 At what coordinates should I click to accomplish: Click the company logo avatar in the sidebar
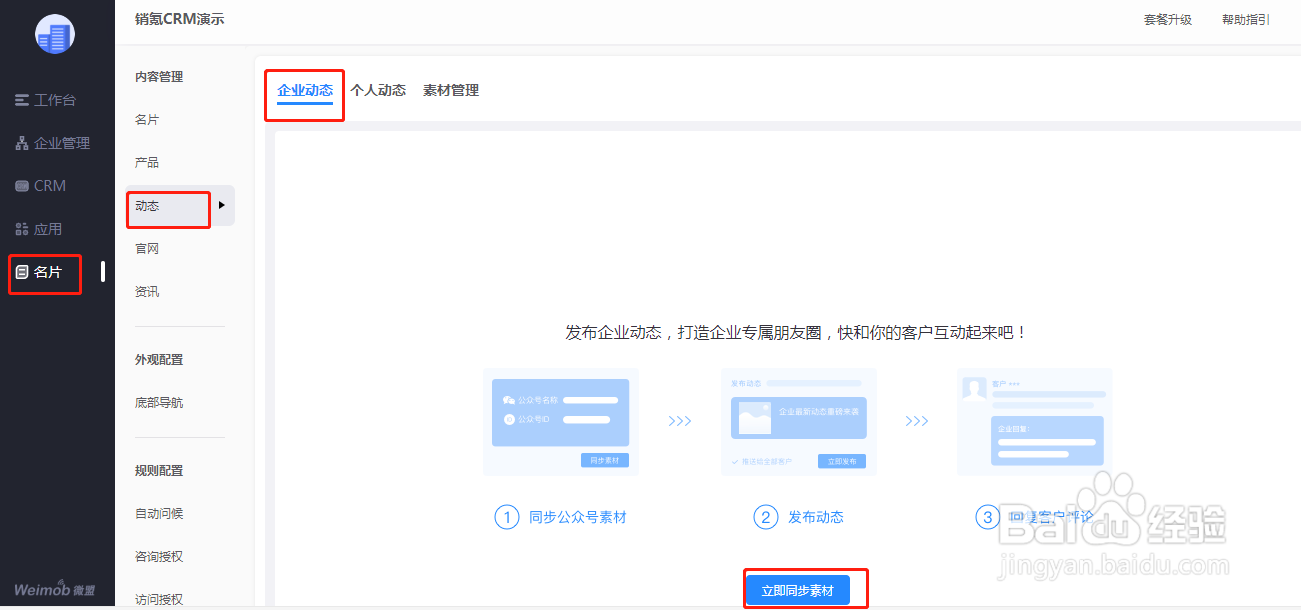tap(55, 35)
